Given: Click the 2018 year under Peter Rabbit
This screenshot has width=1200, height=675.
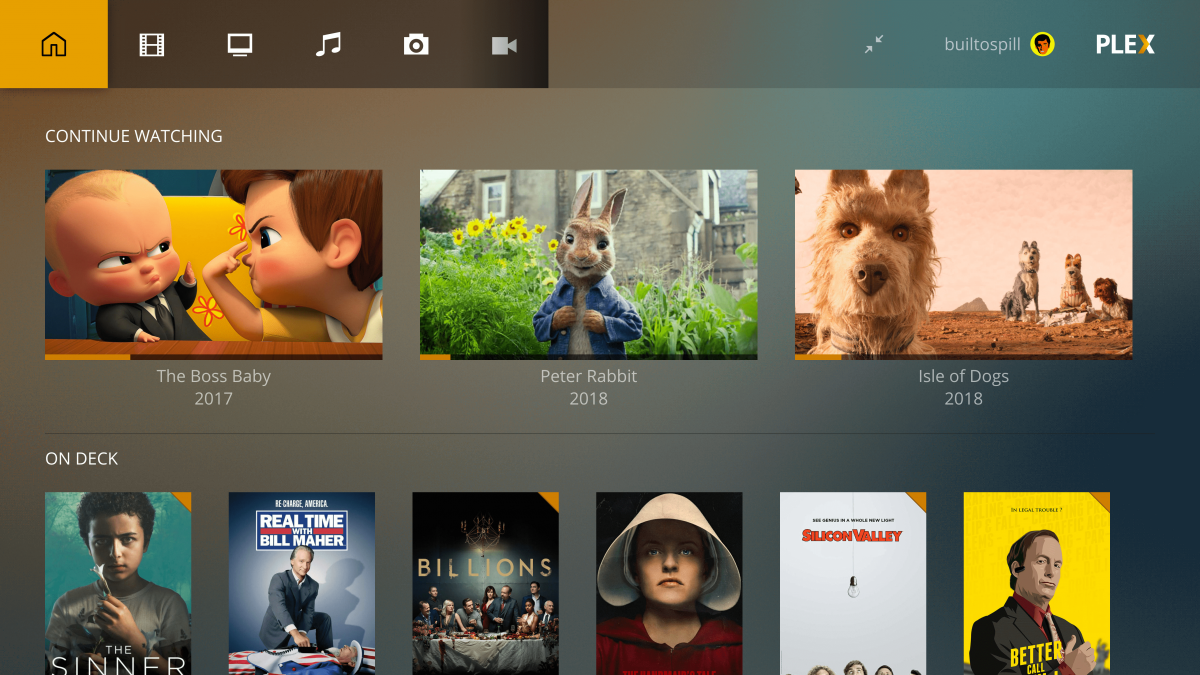Looking at the screenshot, I should click(589, 399).
